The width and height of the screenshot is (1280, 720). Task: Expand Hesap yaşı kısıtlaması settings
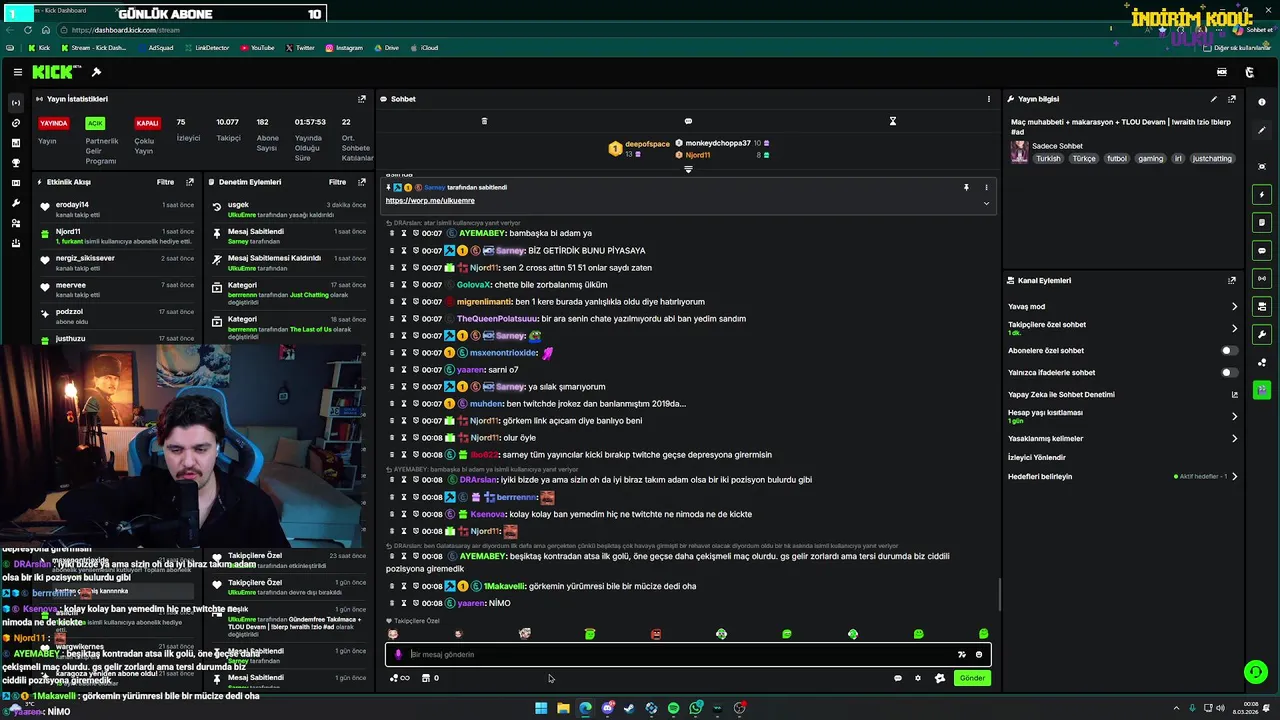point(1122,416)
